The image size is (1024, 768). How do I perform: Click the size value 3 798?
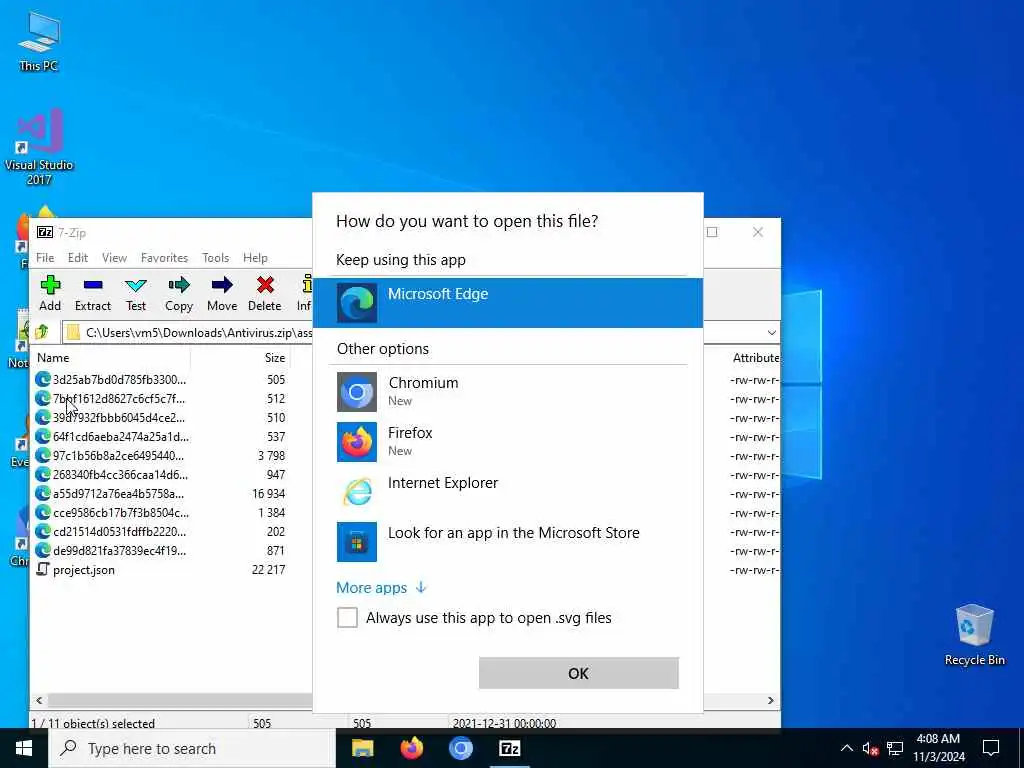(271, 455)
